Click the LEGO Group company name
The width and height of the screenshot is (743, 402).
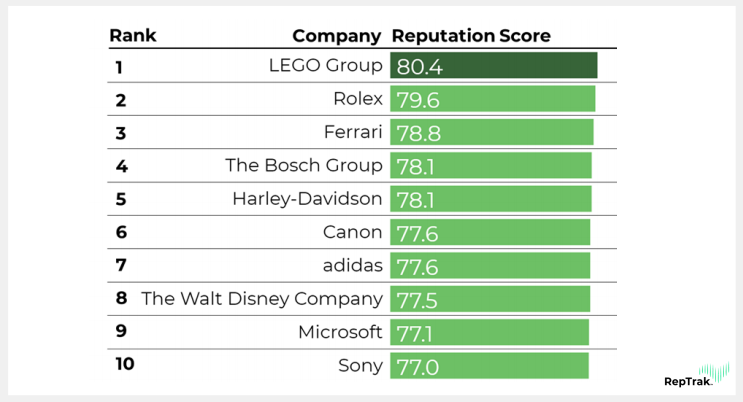[325, 66]
